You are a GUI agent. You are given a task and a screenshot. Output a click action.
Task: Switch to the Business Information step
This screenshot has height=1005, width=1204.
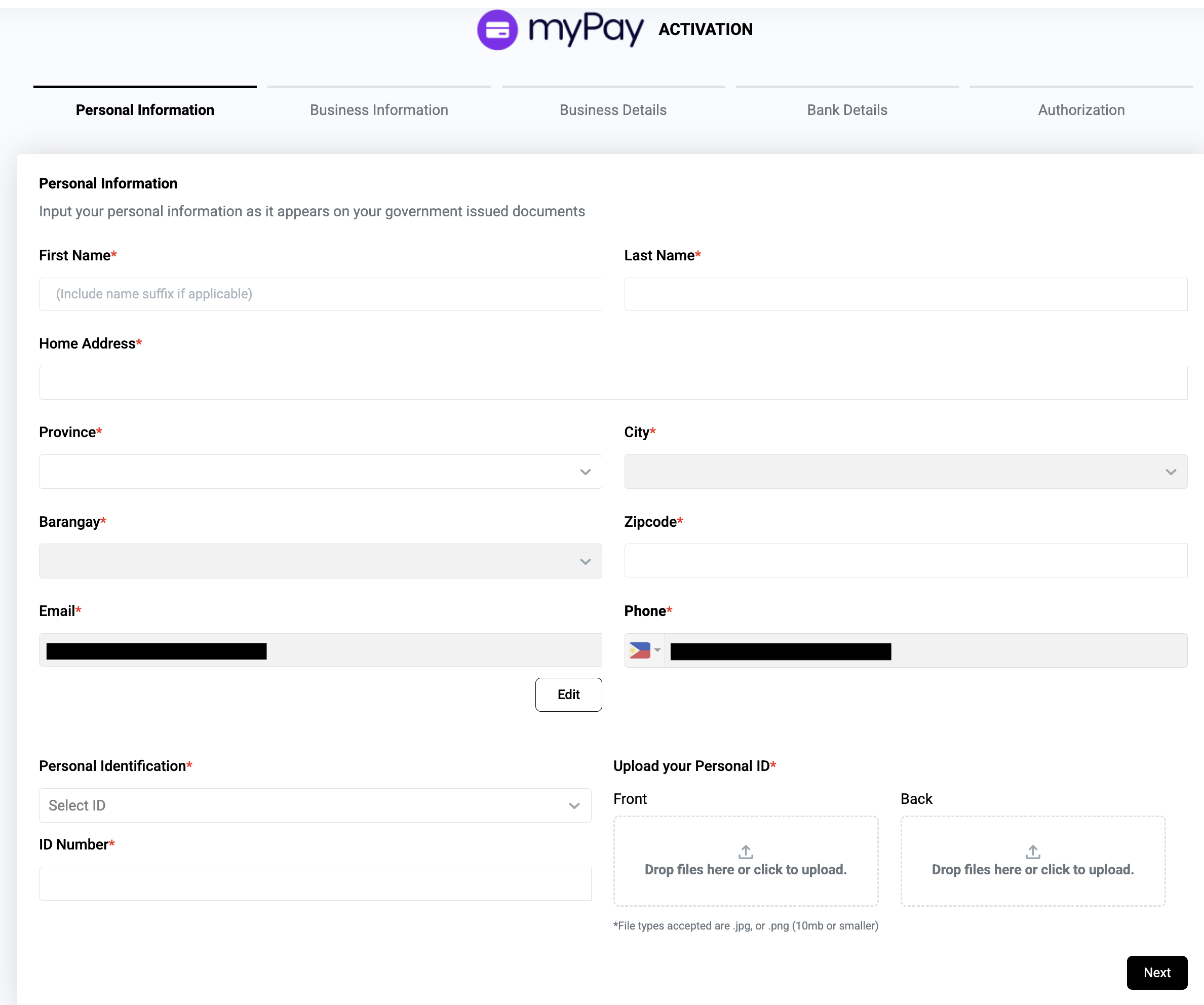(379, 109)
